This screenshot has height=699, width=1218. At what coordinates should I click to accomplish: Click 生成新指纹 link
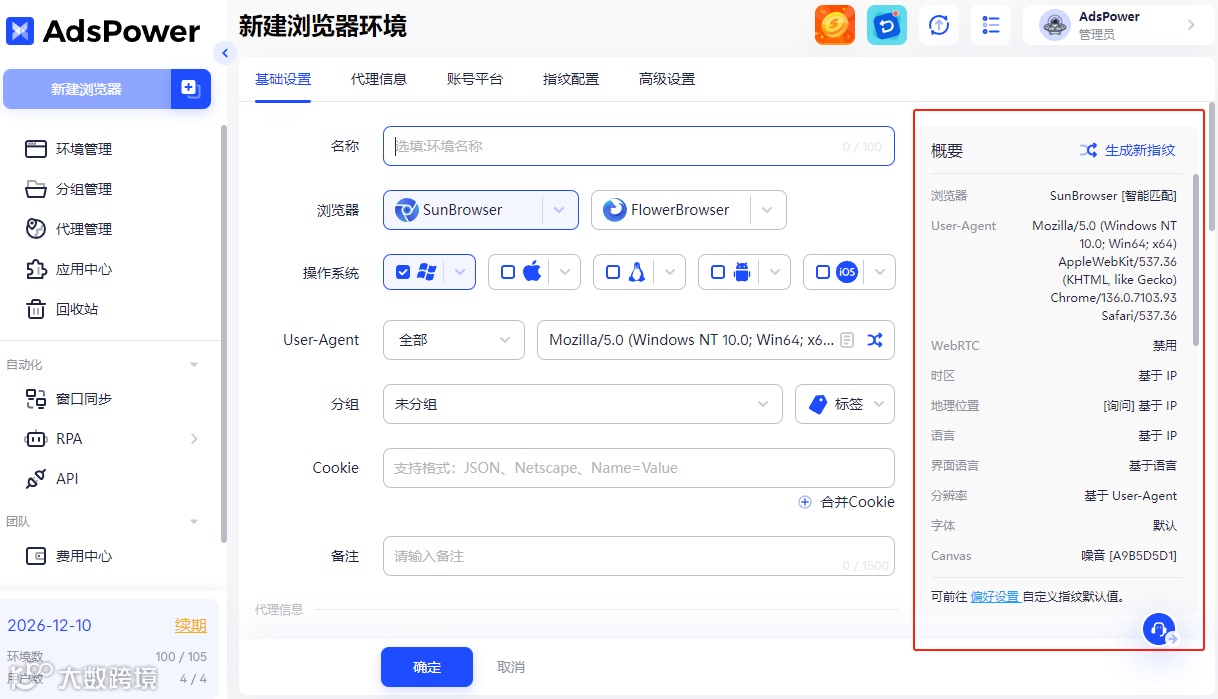tap(1140, 150)
